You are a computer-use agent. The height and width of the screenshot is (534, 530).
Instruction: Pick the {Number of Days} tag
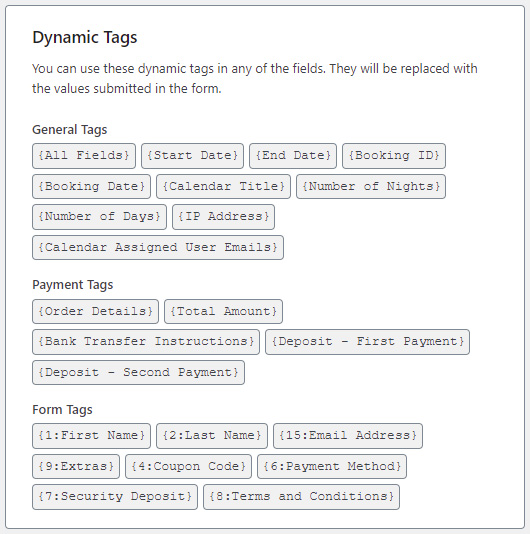click(99, 217)
